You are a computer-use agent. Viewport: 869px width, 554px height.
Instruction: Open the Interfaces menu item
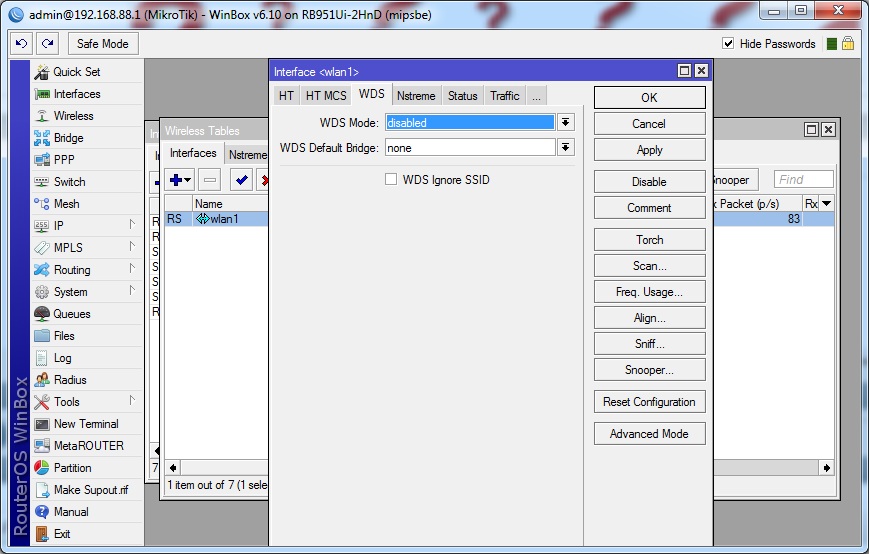pyautogui.click(x=87, y=94)
